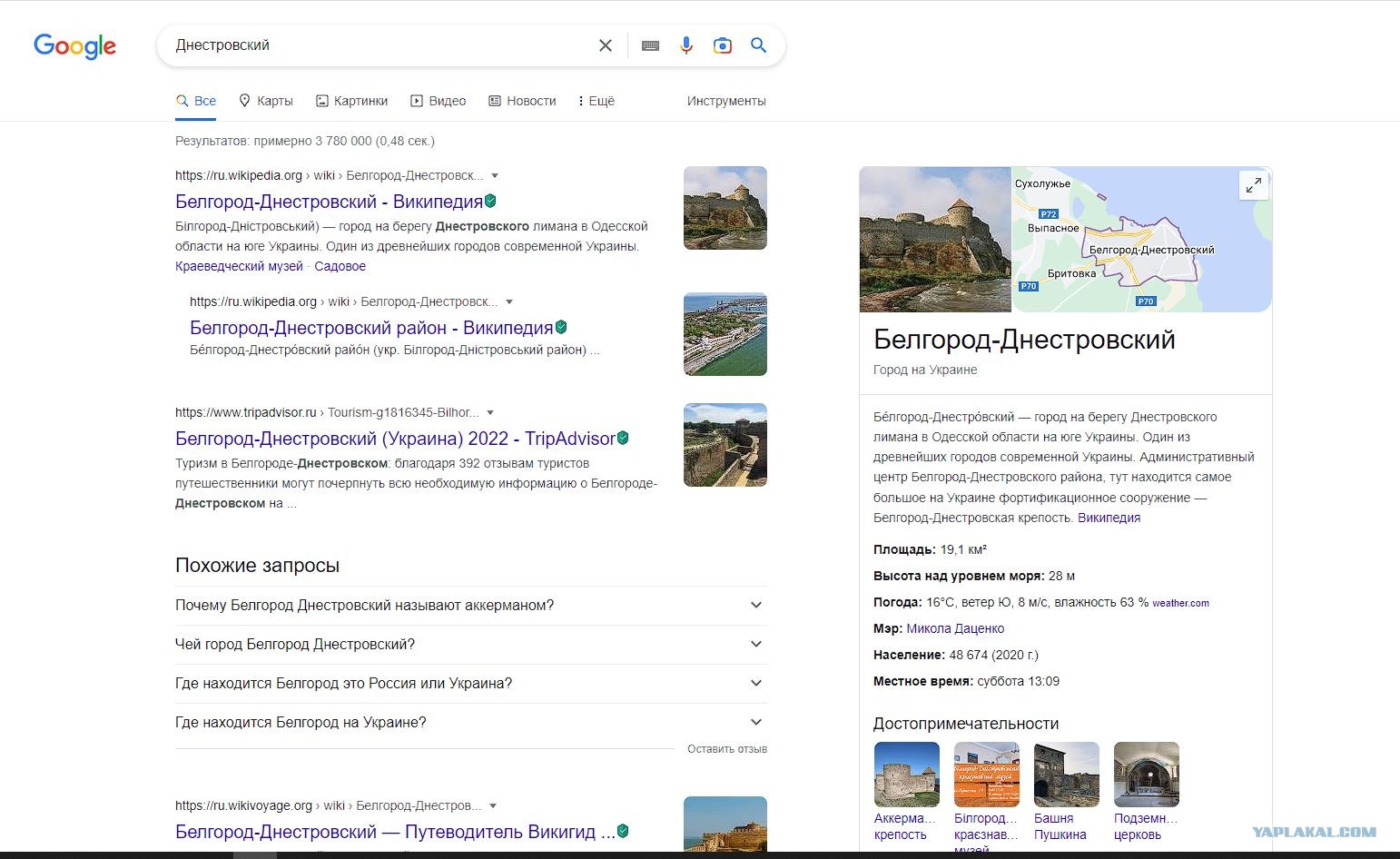This screenshot has height=859, width=1400.
Task: Click the Google logo
Action: point(74,45)
